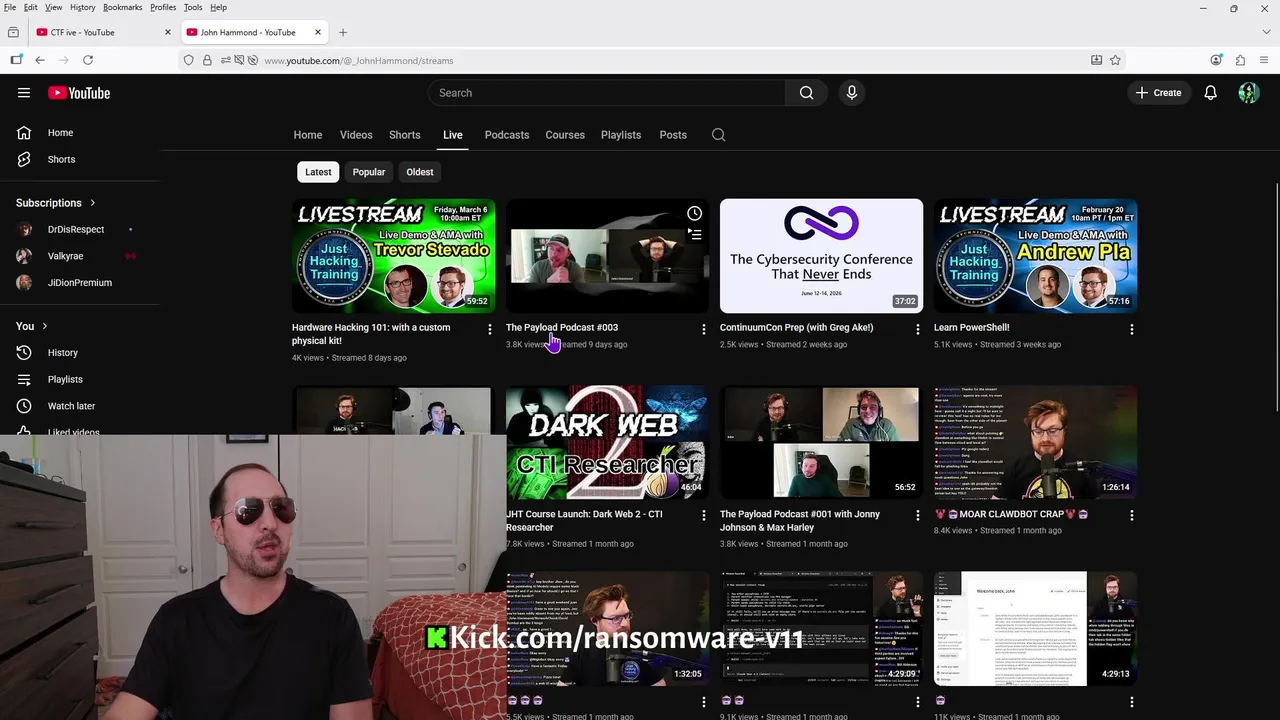1280x720 pixels.
Task: Switch to channel Playlists tab
Action: (x=621, y=135)
